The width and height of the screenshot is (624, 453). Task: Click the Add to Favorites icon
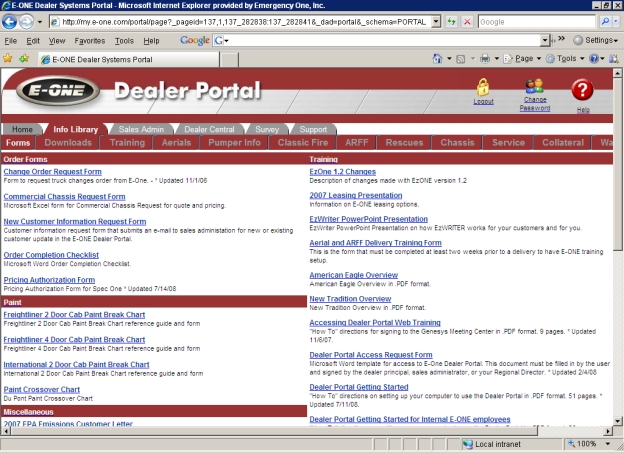coord(24,59)
